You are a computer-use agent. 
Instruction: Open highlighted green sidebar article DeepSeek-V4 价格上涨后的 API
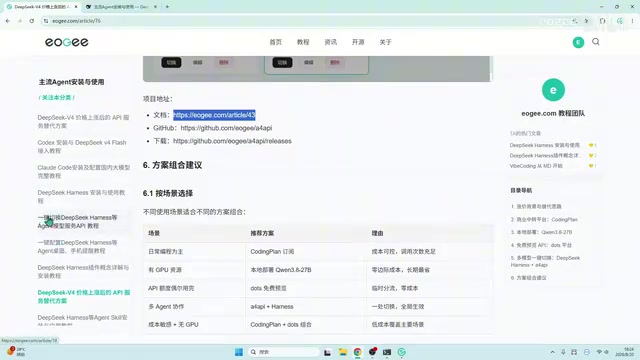coord(84,296)
